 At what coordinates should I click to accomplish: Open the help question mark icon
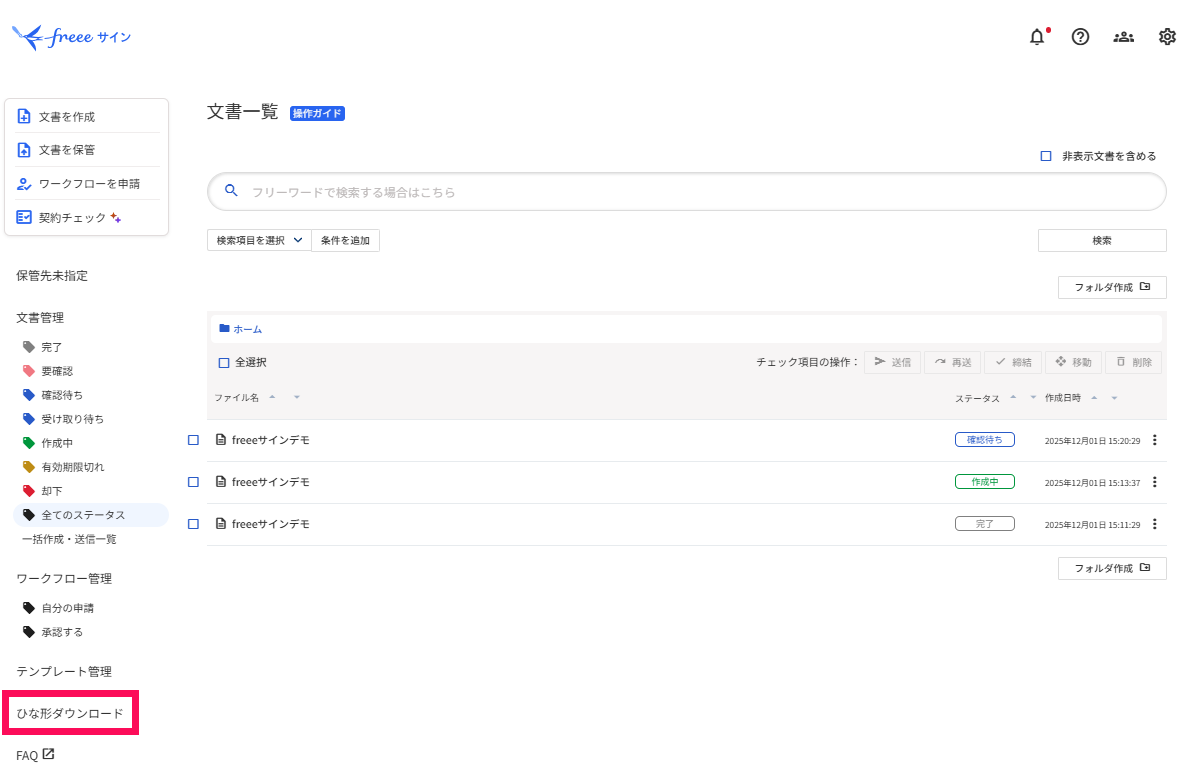1080,36
